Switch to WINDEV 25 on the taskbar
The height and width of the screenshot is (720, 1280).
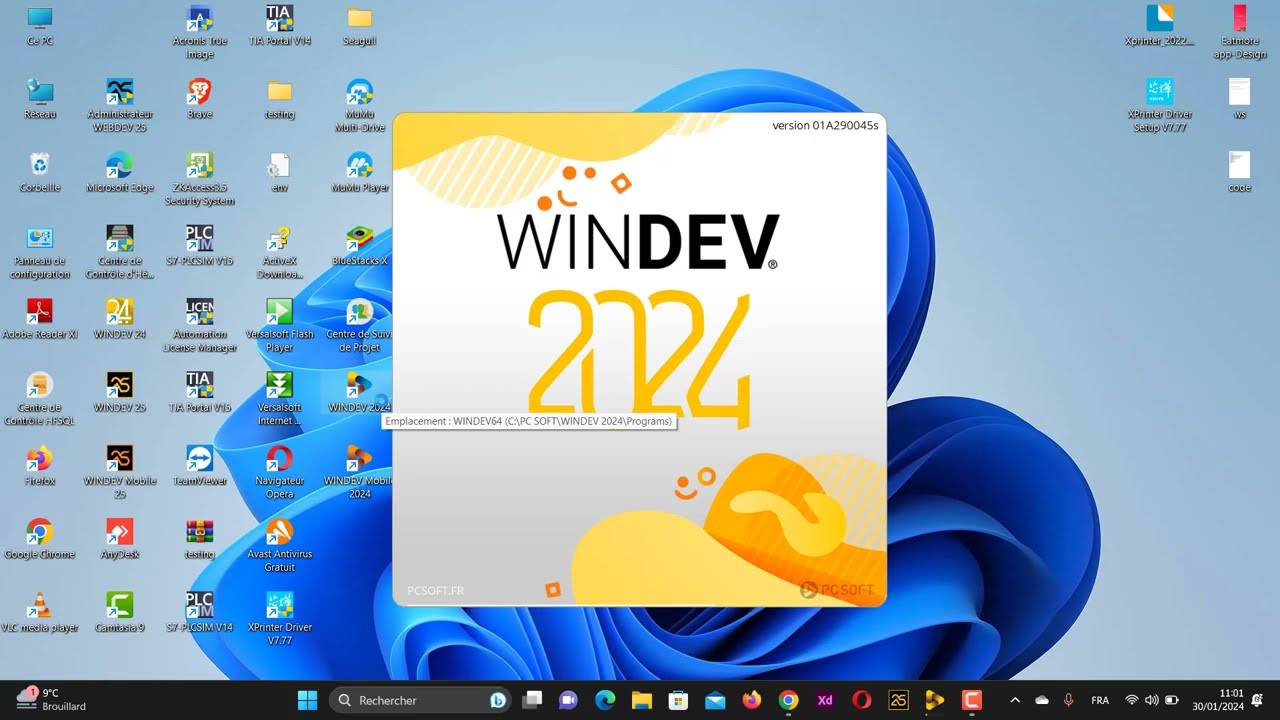tap(898, 700)
